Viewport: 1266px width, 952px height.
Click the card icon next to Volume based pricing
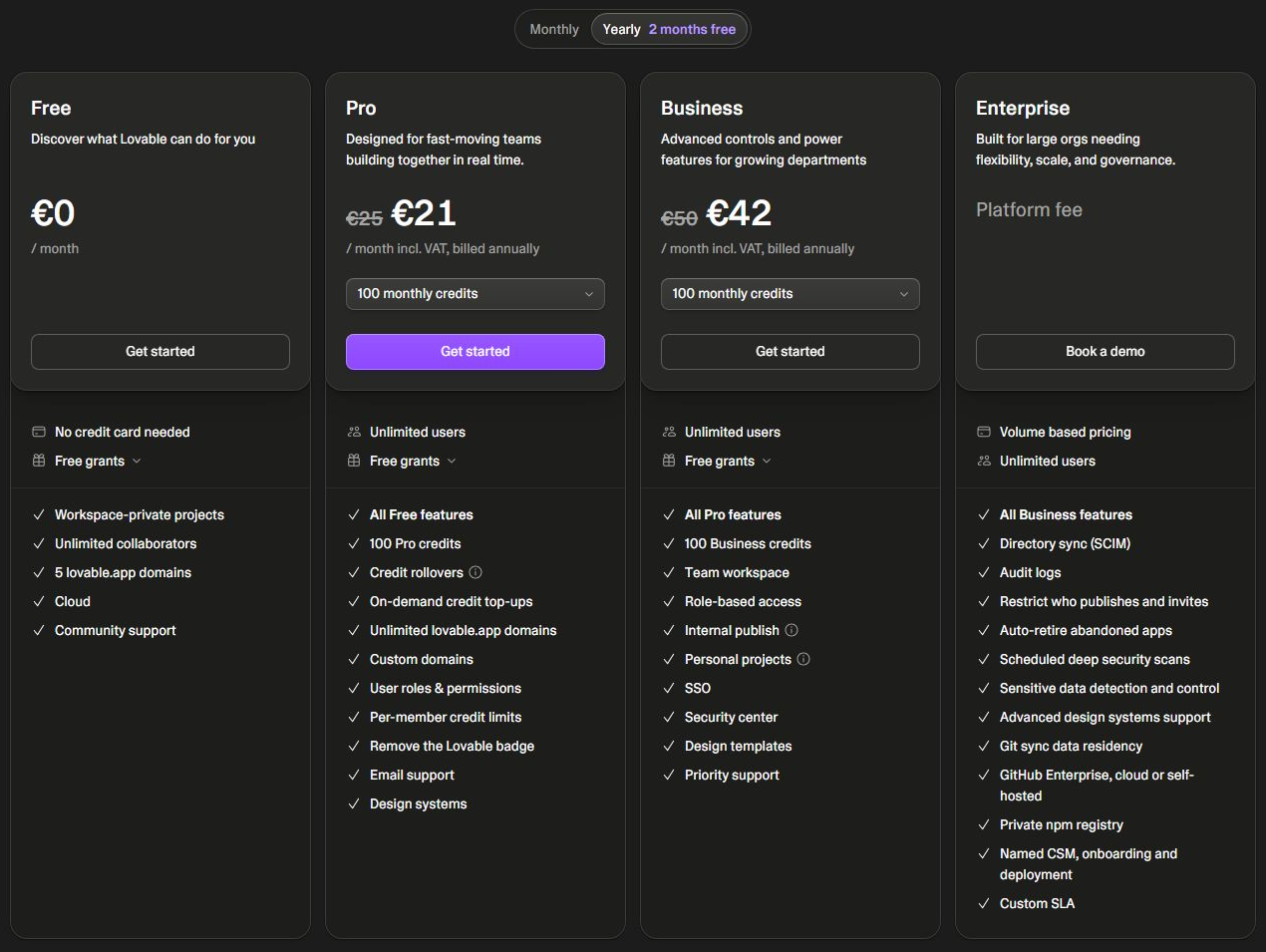(984, 432)
